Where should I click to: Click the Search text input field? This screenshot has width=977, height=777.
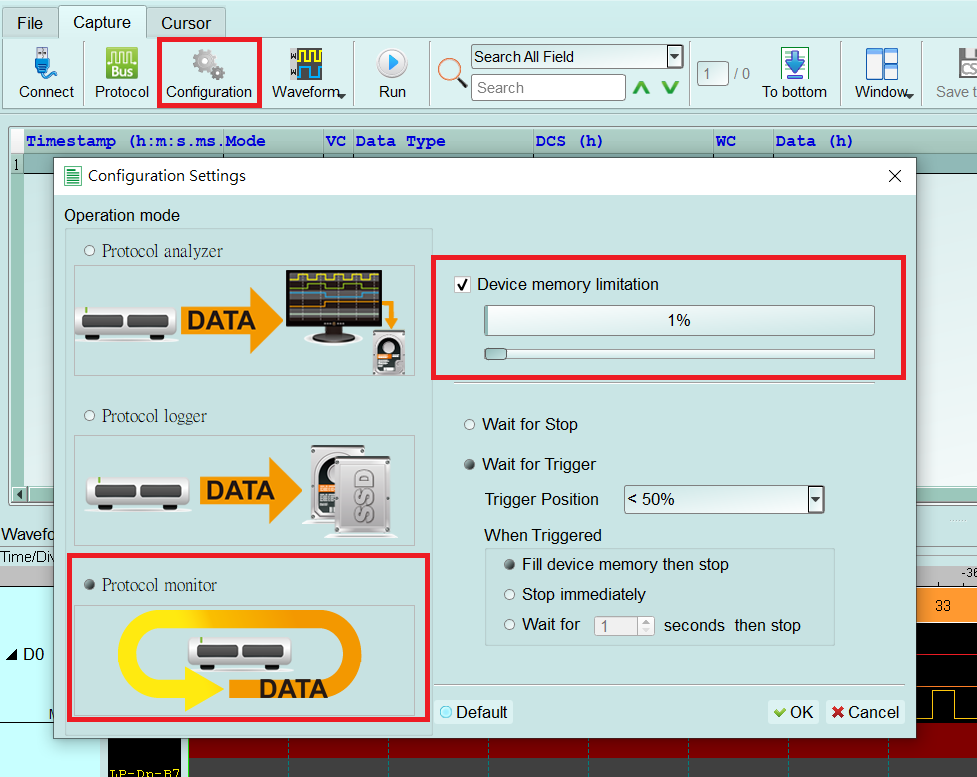point(548,88)
